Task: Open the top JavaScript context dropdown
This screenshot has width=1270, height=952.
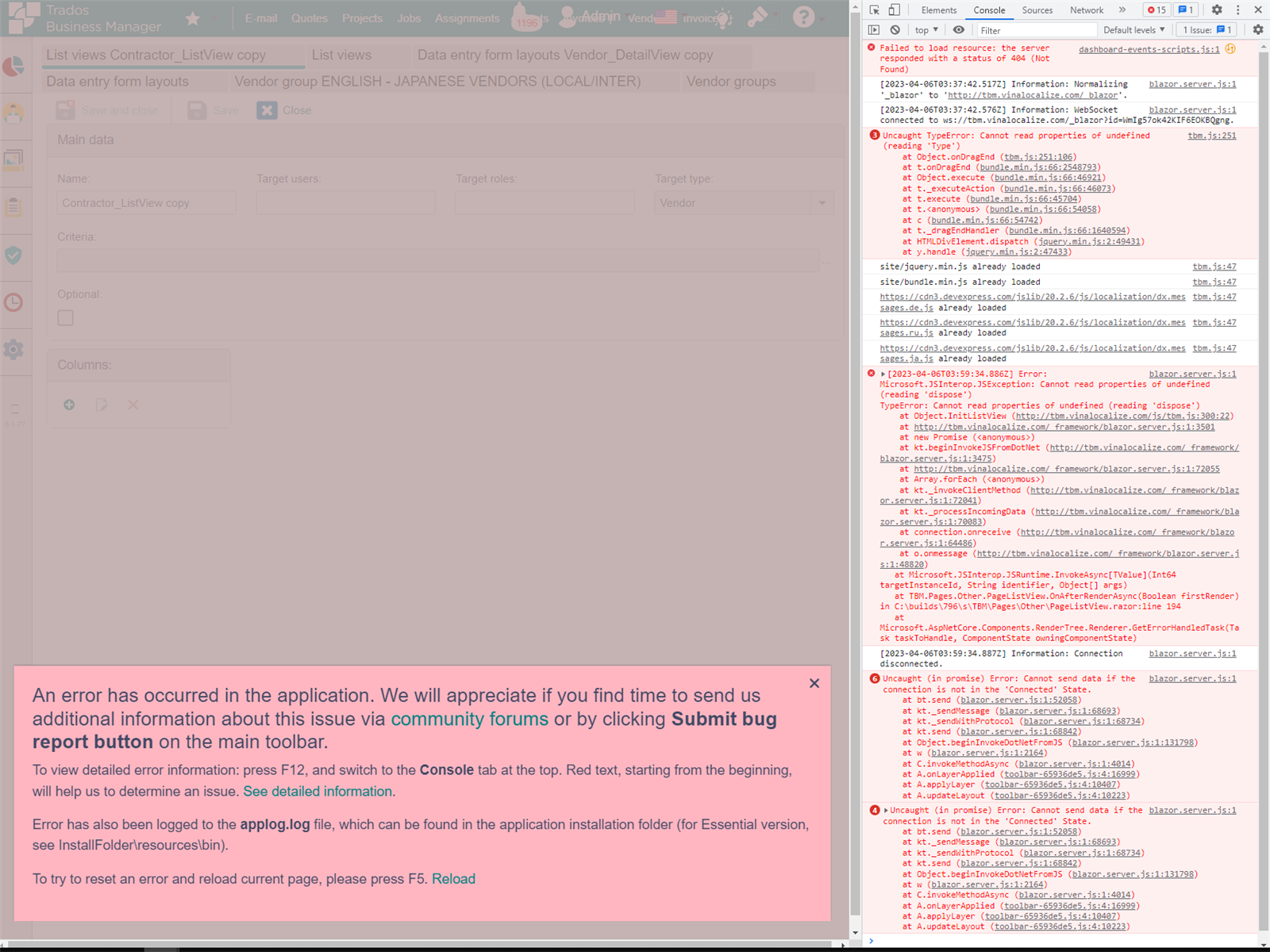Action: 926,30
